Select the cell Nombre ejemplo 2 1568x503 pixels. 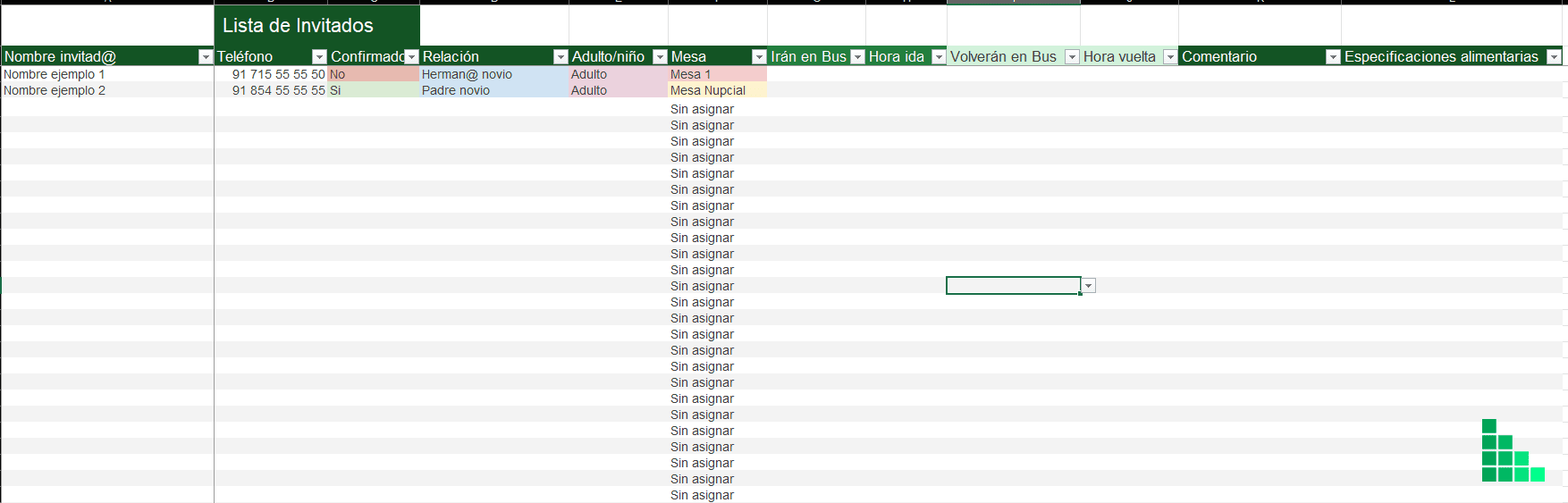(107, 90)
